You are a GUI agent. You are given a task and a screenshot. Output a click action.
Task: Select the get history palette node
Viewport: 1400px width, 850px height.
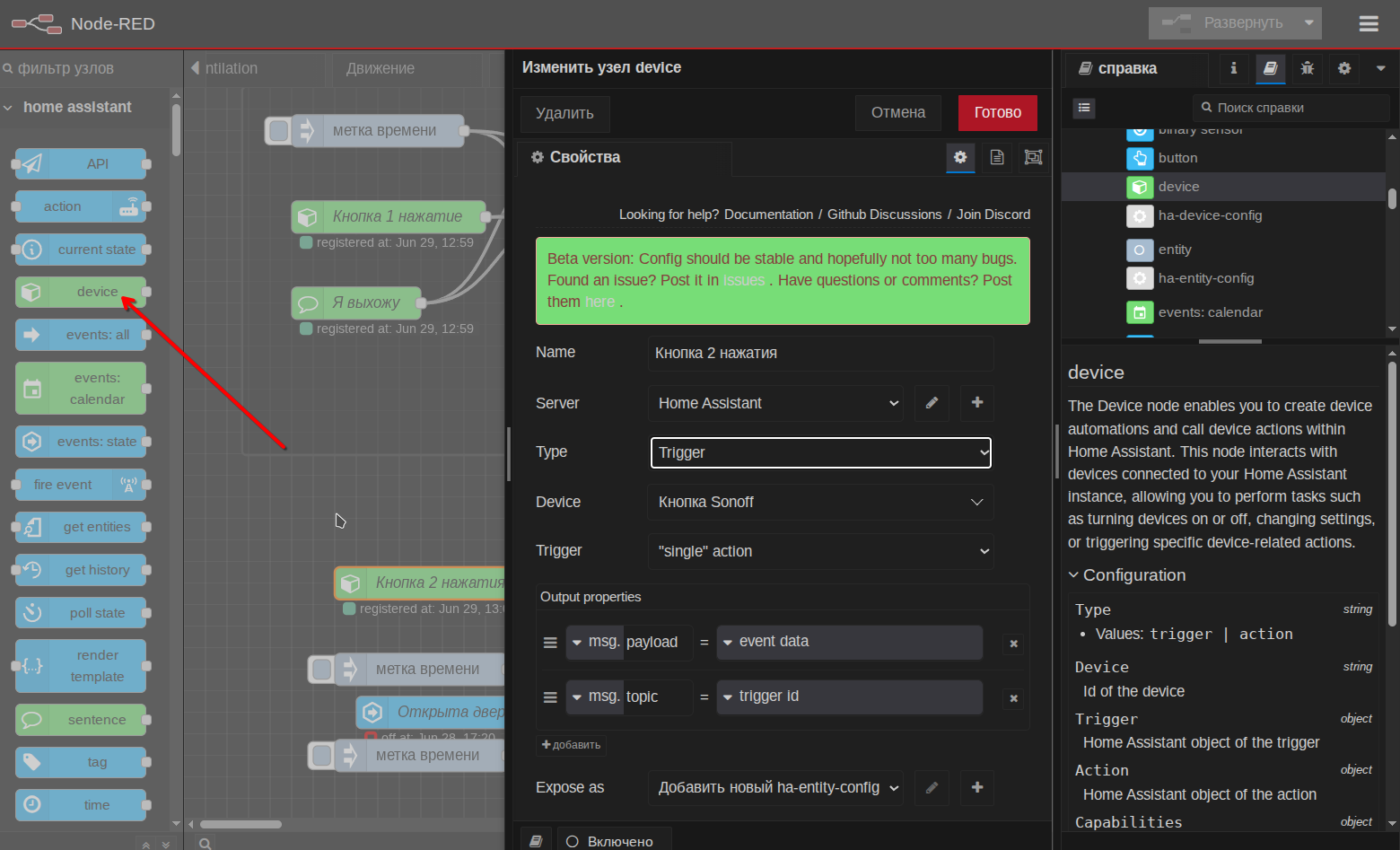(x=81, y=570)
